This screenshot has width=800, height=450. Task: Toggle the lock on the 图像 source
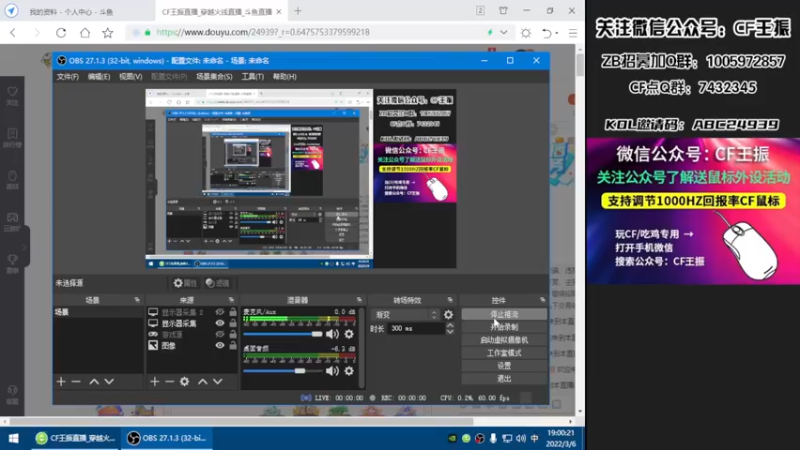coord(233,345)
